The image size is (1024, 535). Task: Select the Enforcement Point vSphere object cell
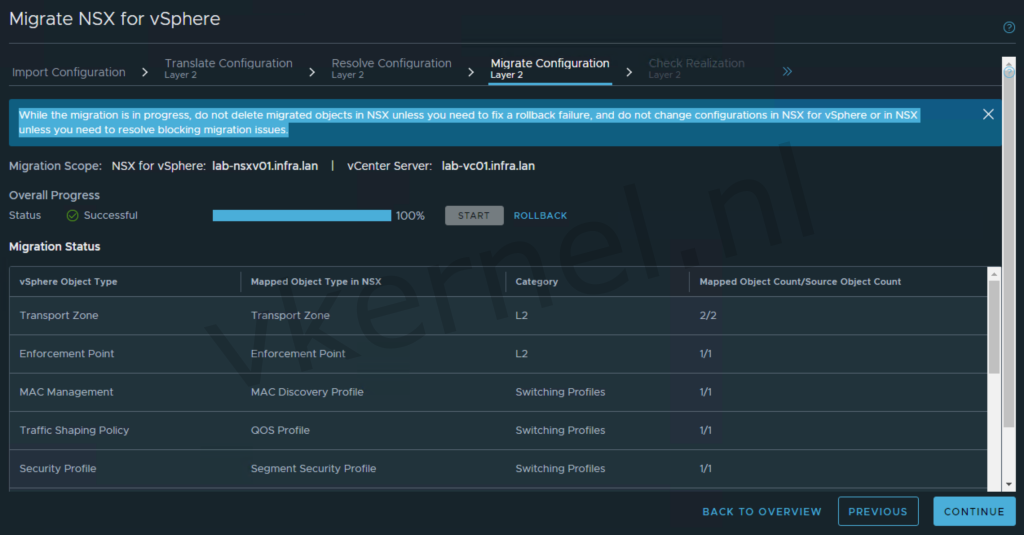pyautogui.click(x=67, y=353)
